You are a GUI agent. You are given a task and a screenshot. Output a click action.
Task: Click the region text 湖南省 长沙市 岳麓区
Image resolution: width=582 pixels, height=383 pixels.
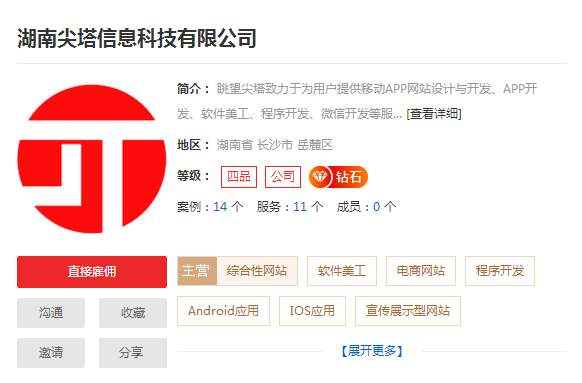(275, 145)
